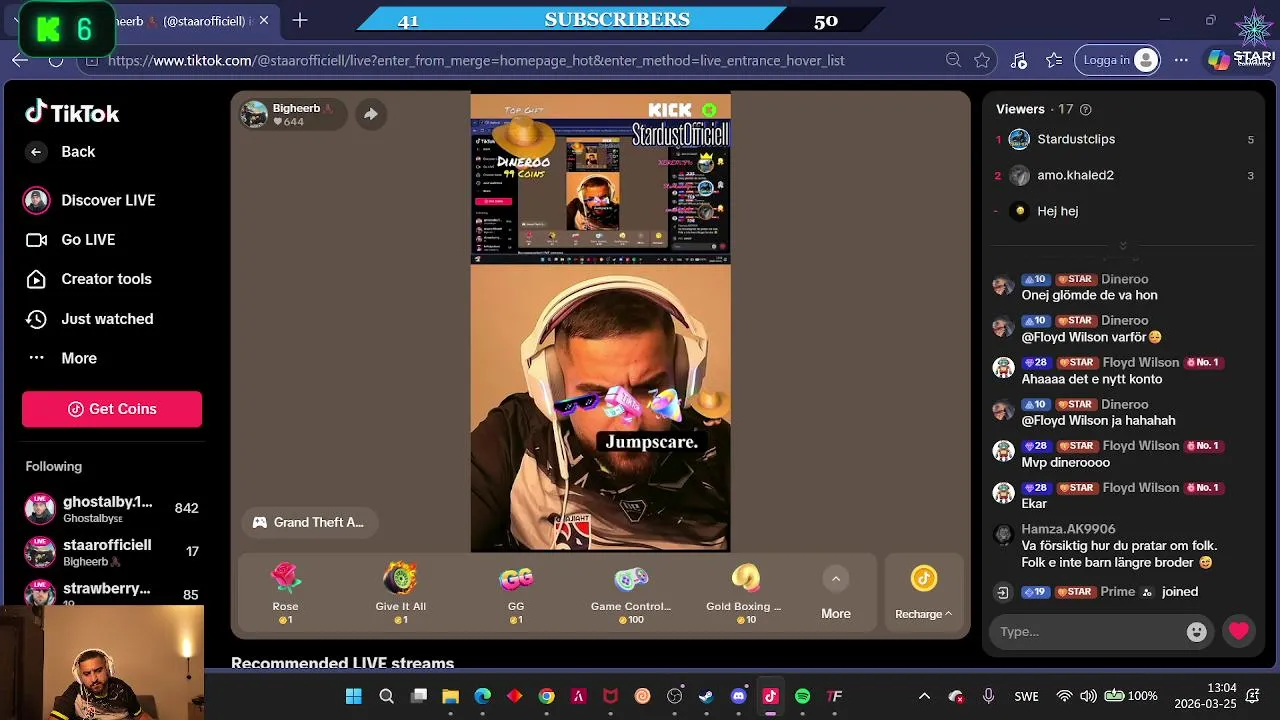Click the Viewers help info icon

click(x=1086, y=110)
